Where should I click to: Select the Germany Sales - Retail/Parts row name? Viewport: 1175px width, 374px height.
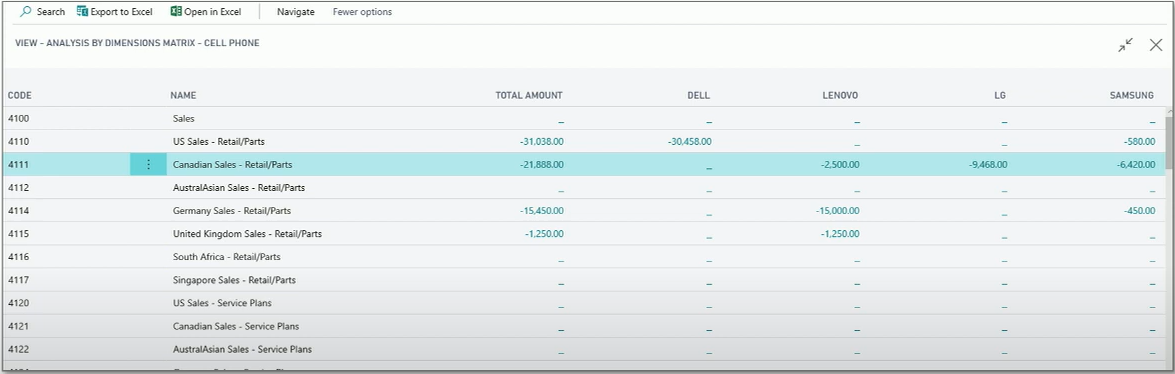pos(232,211)
